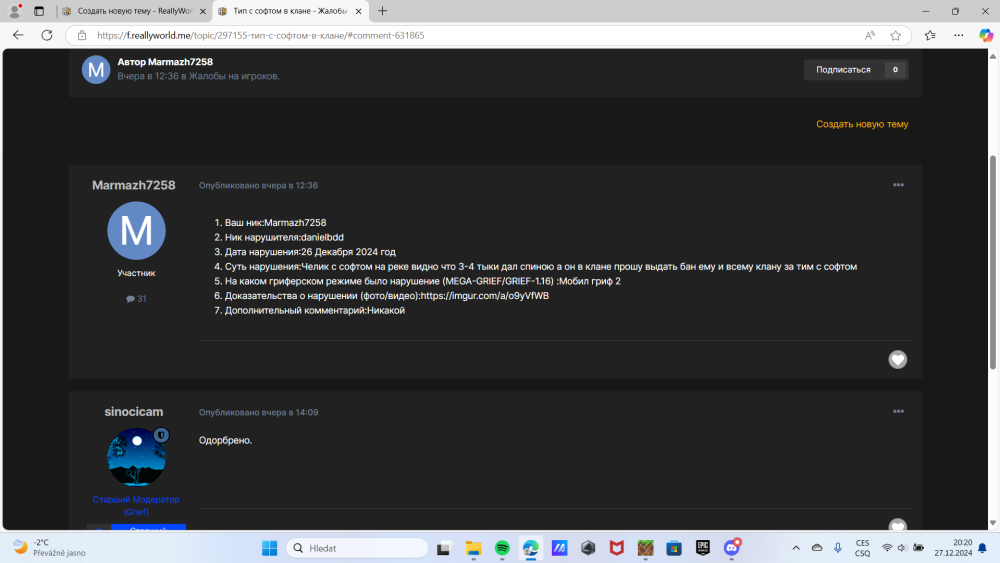The image size is (1000, 563).
Task: Open the Wi-Fi network tray icon
Action: pos(887,548)
